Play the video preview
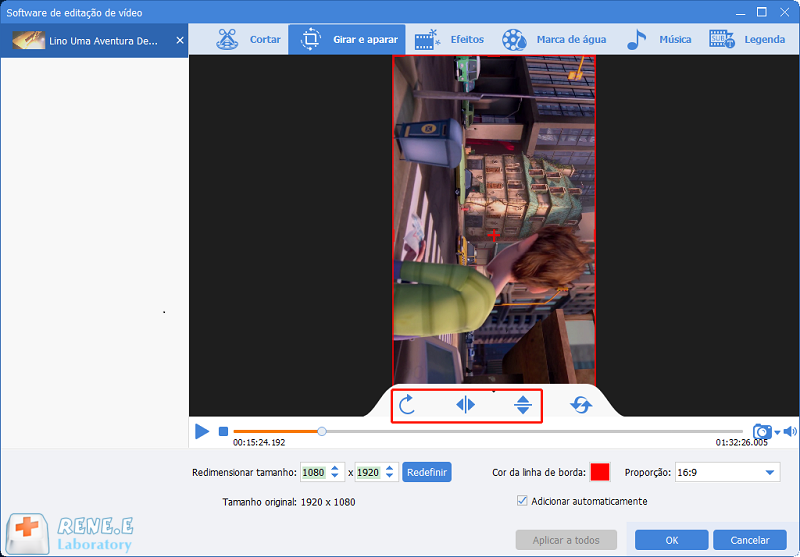 click(202, 432)
